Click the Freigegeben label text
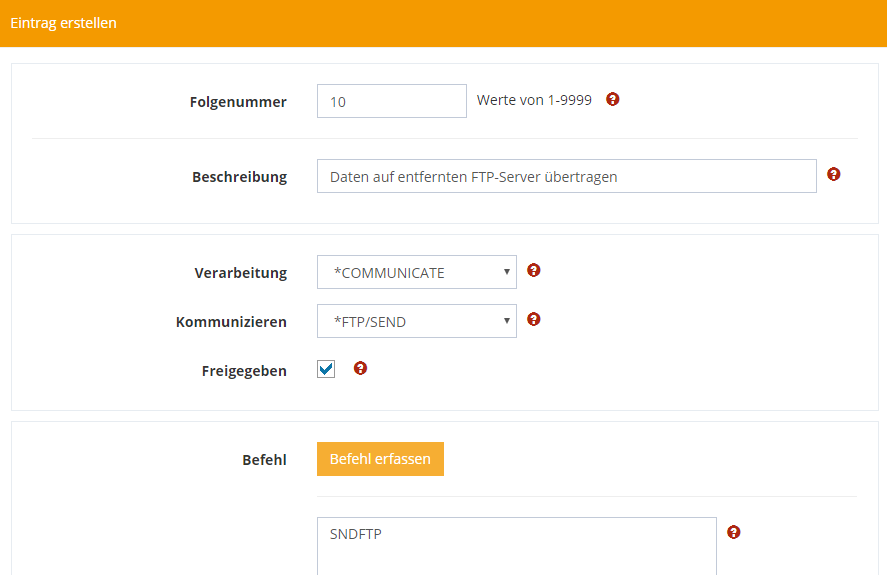 (244, 371)
